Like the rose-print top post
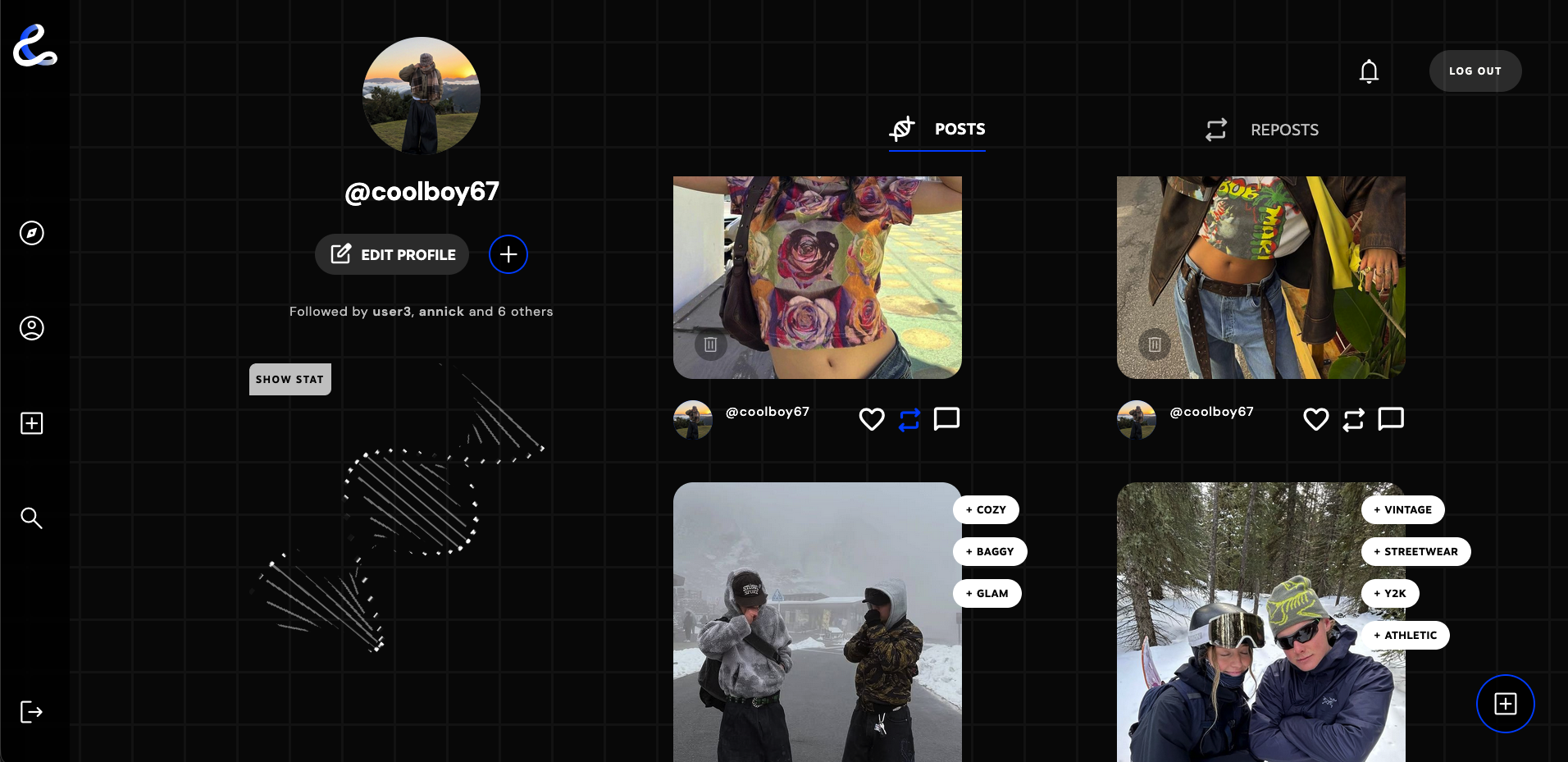The width and height of the screenshot is (1568, 762). point(872,419)
